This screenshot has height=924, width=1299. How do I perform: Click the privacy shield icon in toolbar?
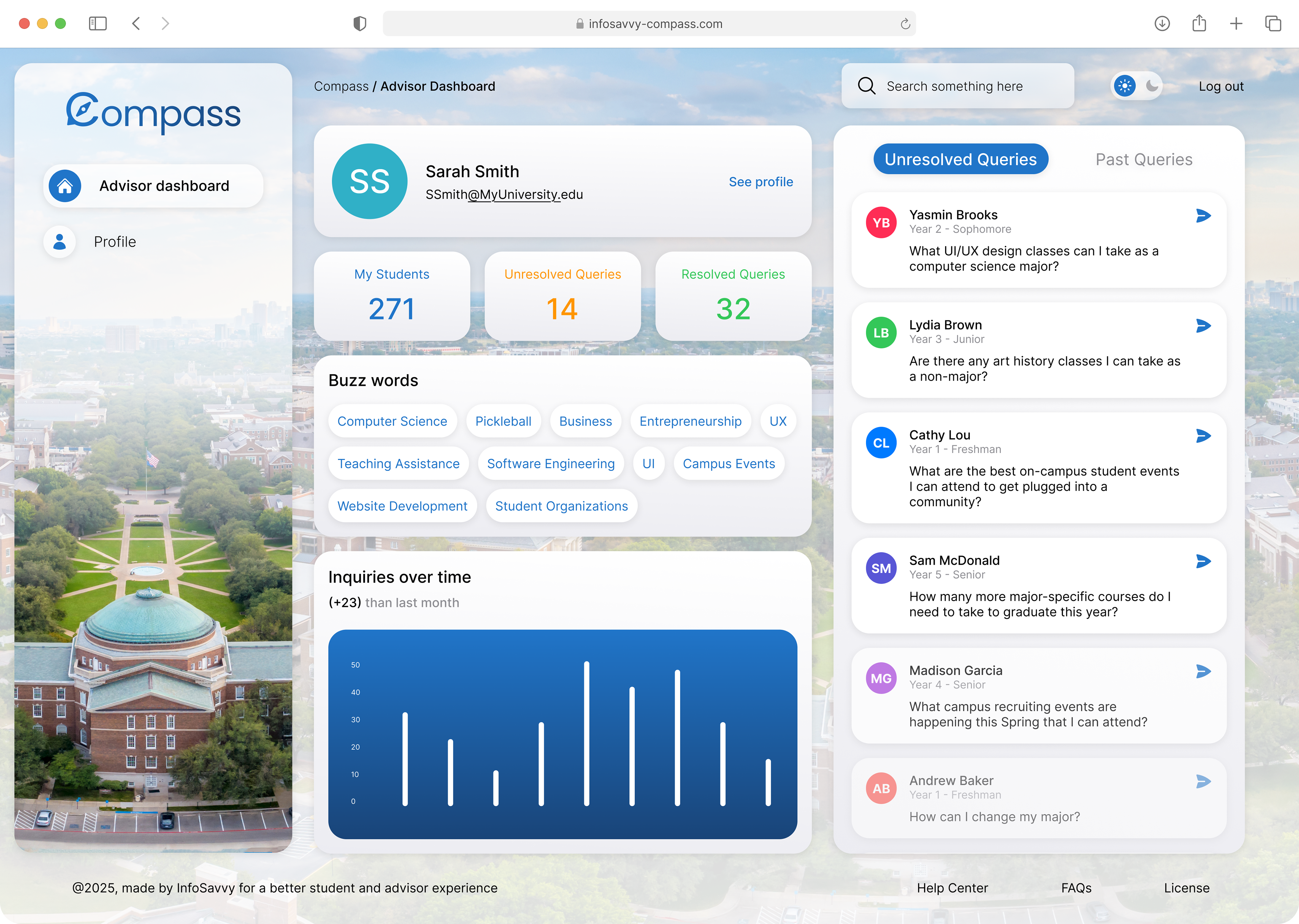click(x=360, y=23)
